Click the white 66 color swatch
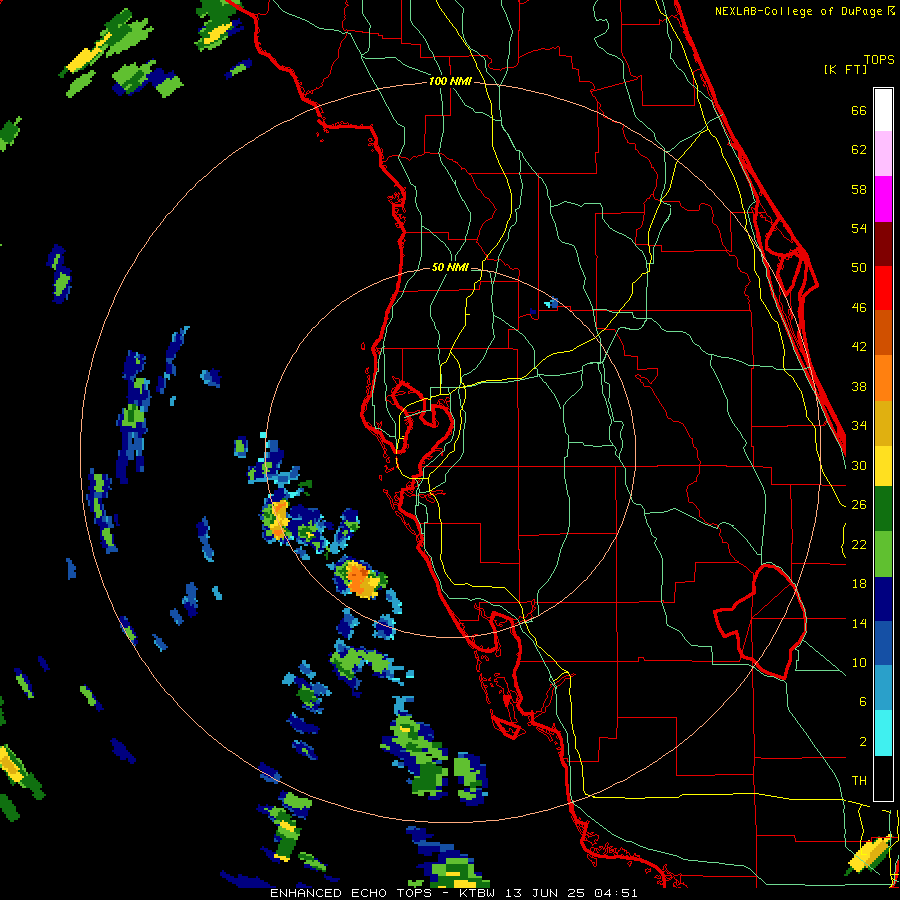Screen dimensions: 900x900 883,110
